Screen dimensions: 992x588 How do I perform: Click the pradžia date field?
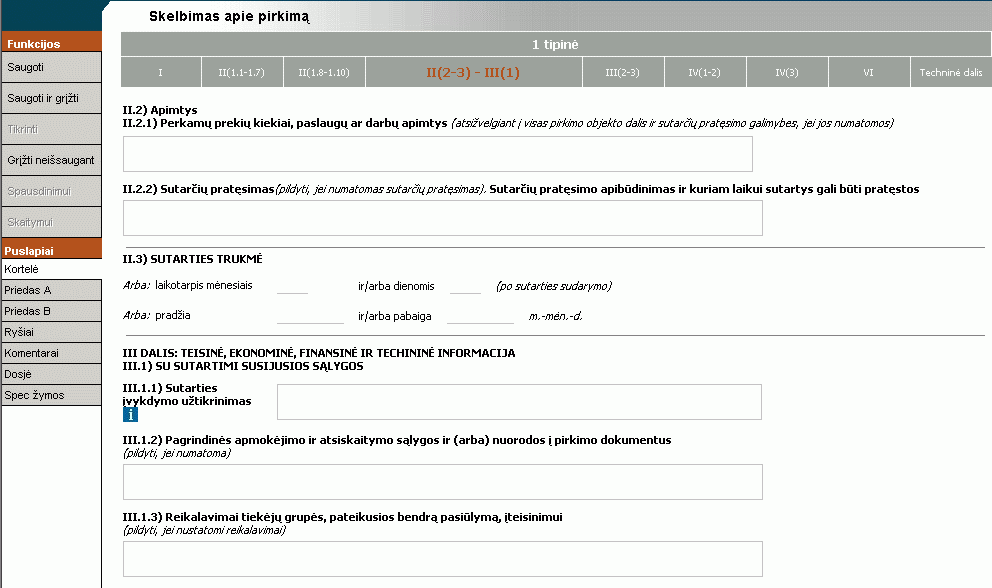(310, 316)
